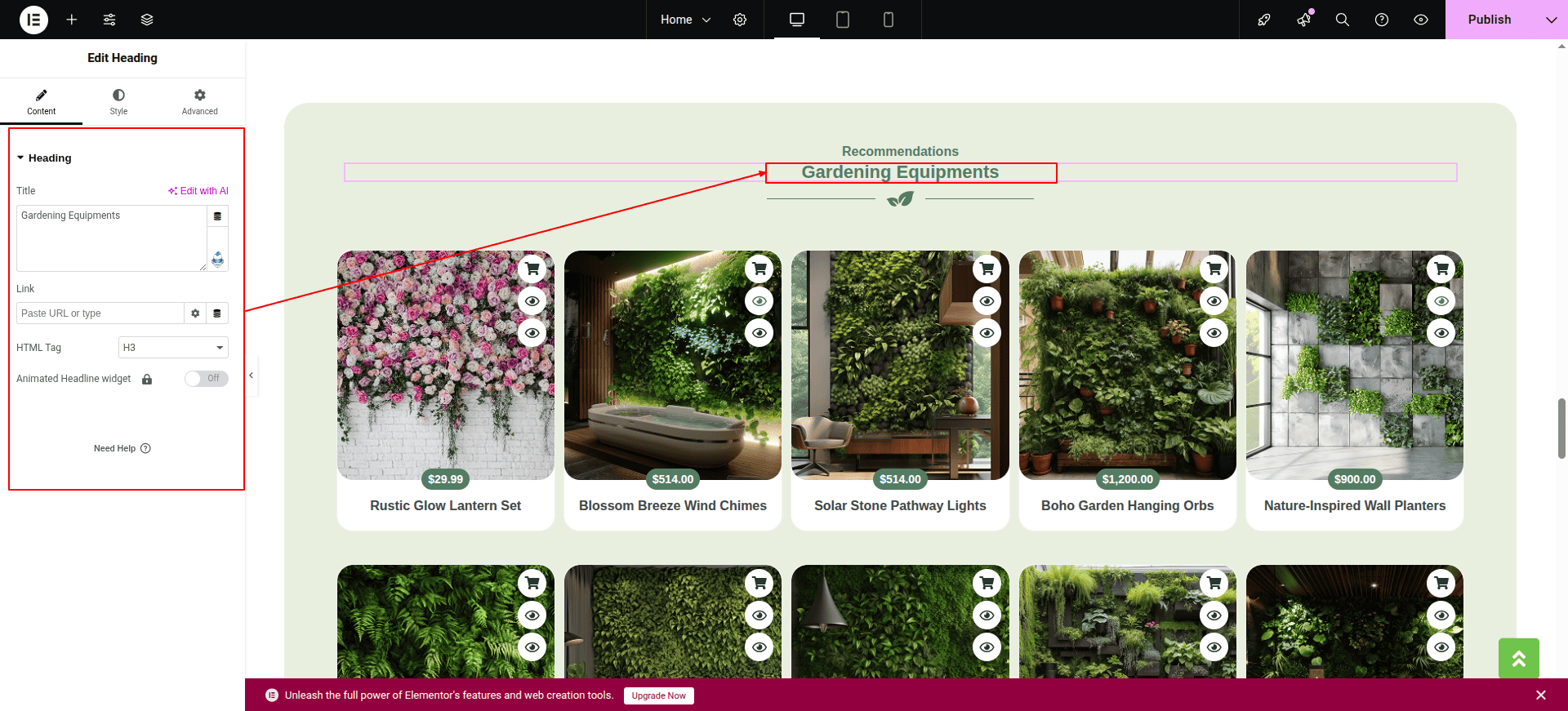
Task: Add Rustic Glow Lantern Set to cart
Action: coord(532,269)
